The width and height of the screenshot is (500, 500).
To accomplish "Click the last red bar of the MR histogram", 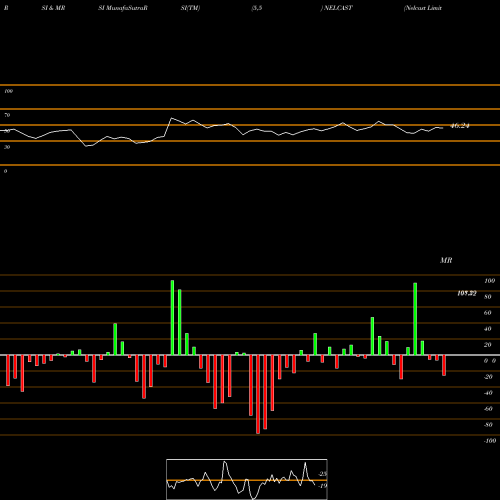I will (x=444, y=366).
